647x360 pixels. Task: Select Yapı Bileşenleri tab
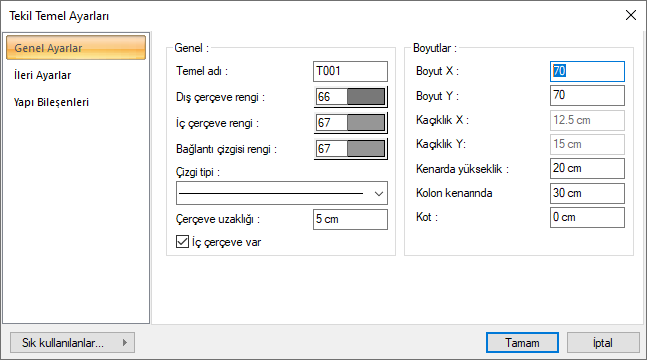tap(51, 102)
